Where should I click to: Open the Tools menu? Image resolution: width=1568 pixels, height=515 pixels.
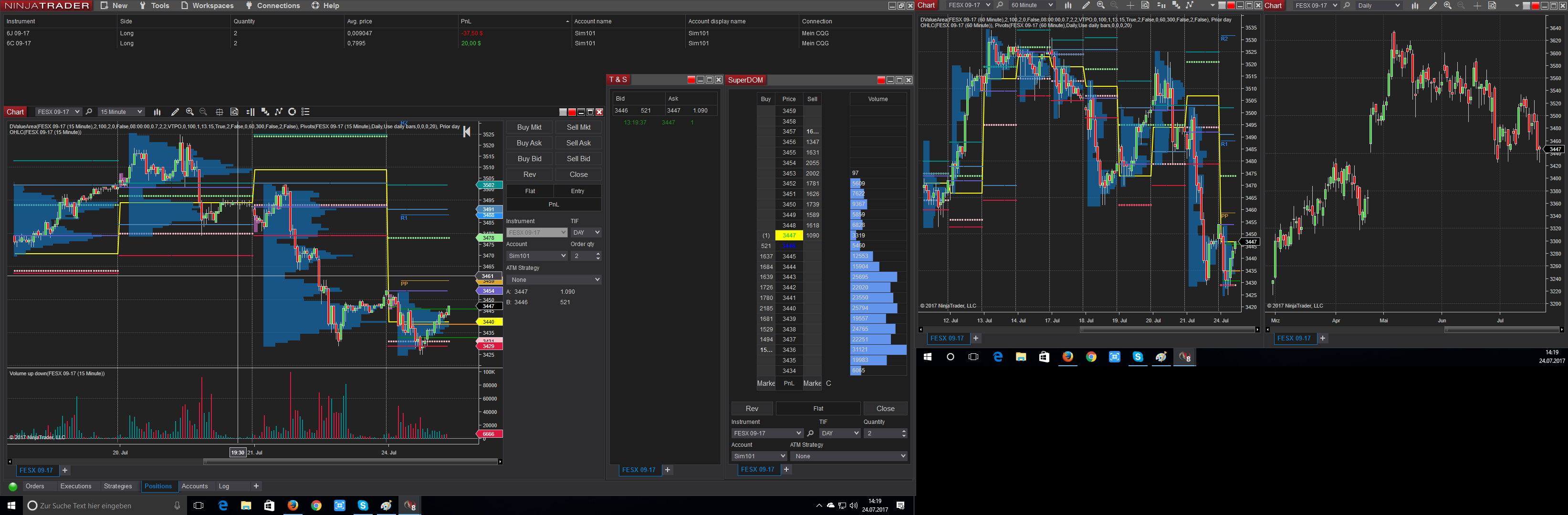click(x=154, y=5)
